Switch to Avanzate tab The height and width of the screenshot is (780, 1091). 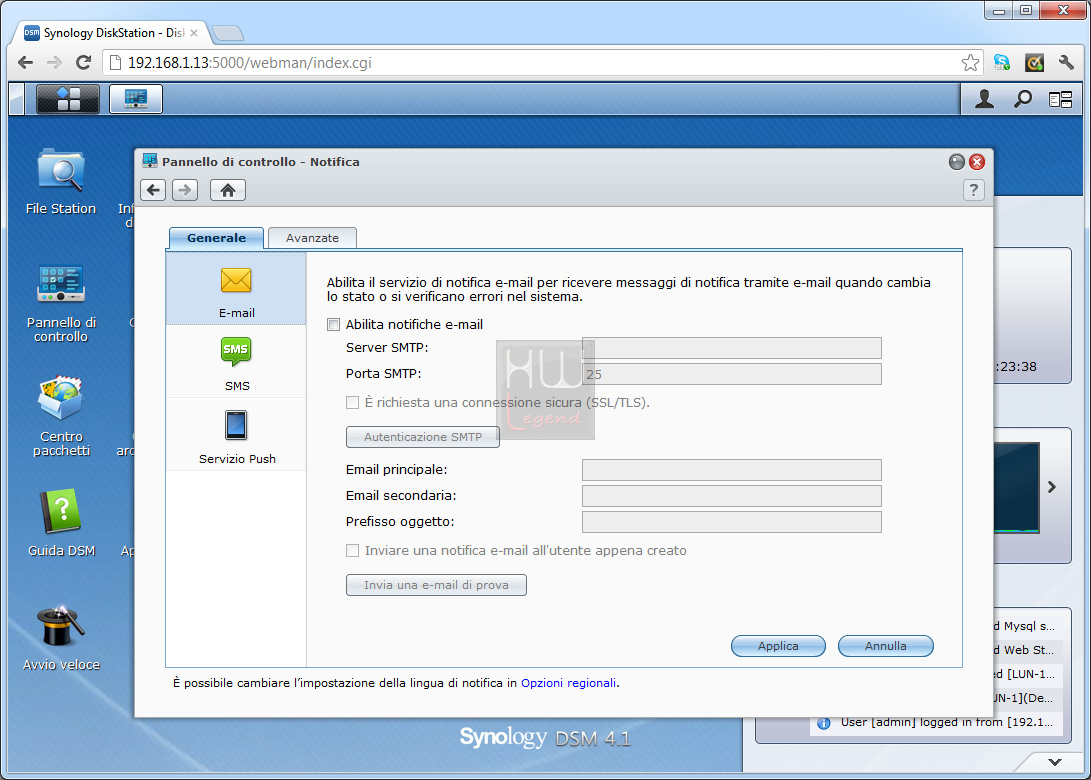(312, 238)
